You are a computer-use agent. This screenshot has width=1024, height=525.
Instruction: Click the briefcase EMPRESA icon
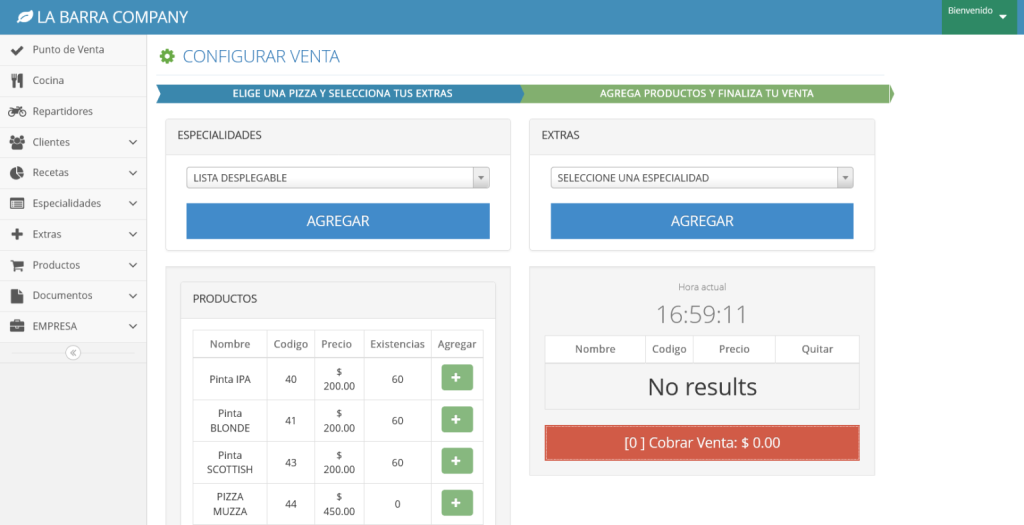[x=17, y=326]
